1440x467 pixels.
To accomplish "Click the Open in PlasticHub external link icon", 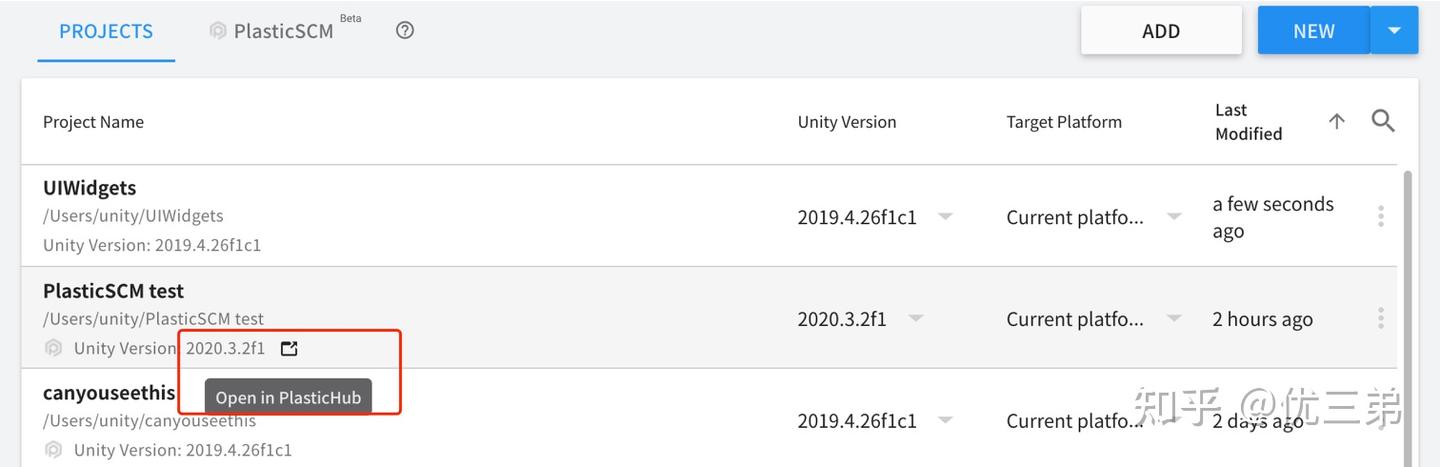I will 289,348.
